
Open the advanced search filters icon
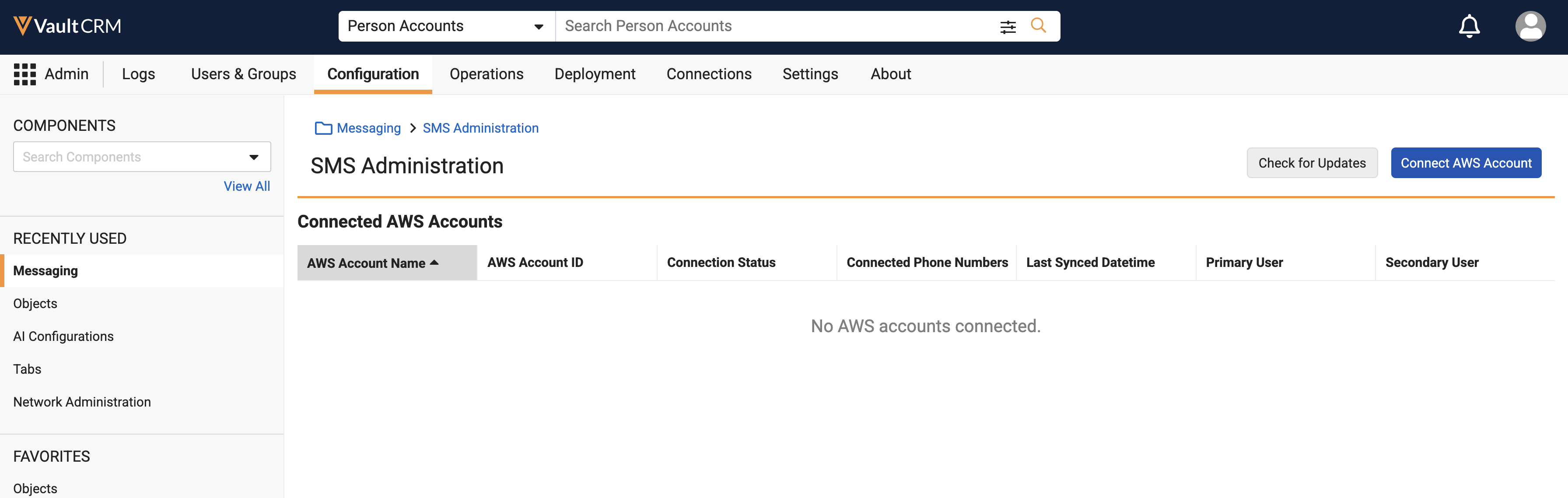(x=1008, y=26)
